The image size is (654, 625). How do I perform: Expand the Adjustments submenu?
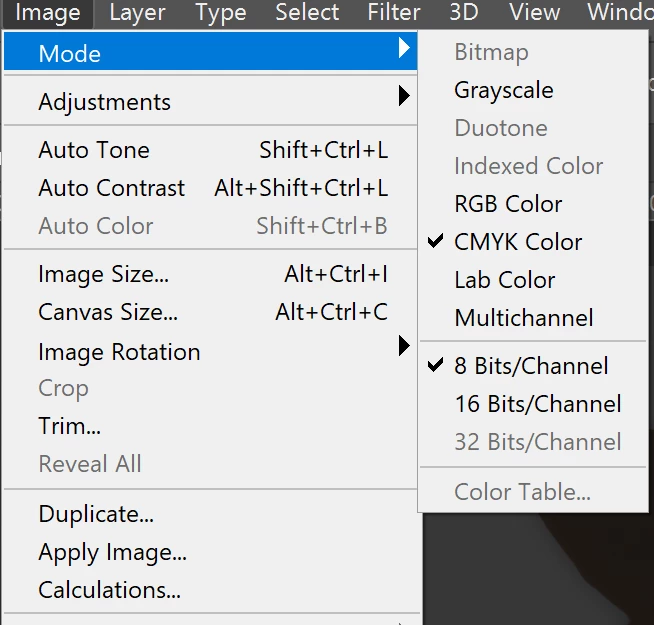(105, 102)
